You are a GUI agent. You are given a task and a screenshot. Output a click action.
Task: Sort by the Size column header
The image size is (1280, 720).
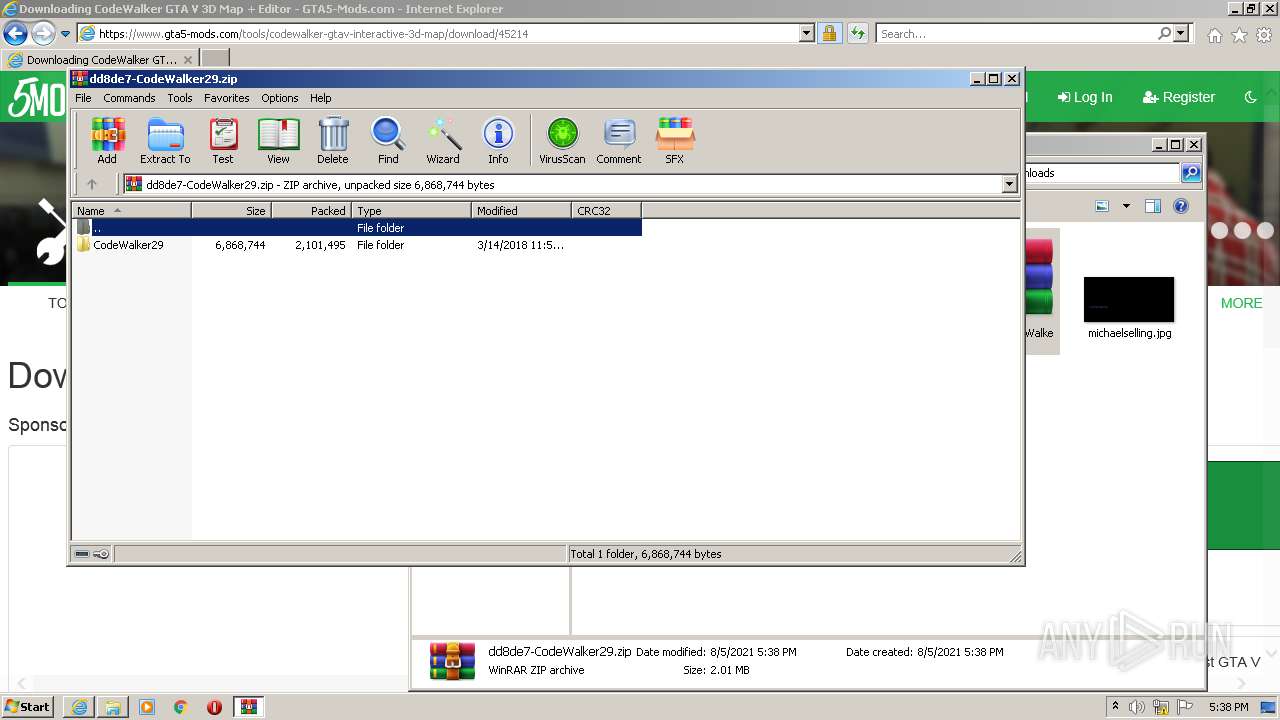(231, 210)
